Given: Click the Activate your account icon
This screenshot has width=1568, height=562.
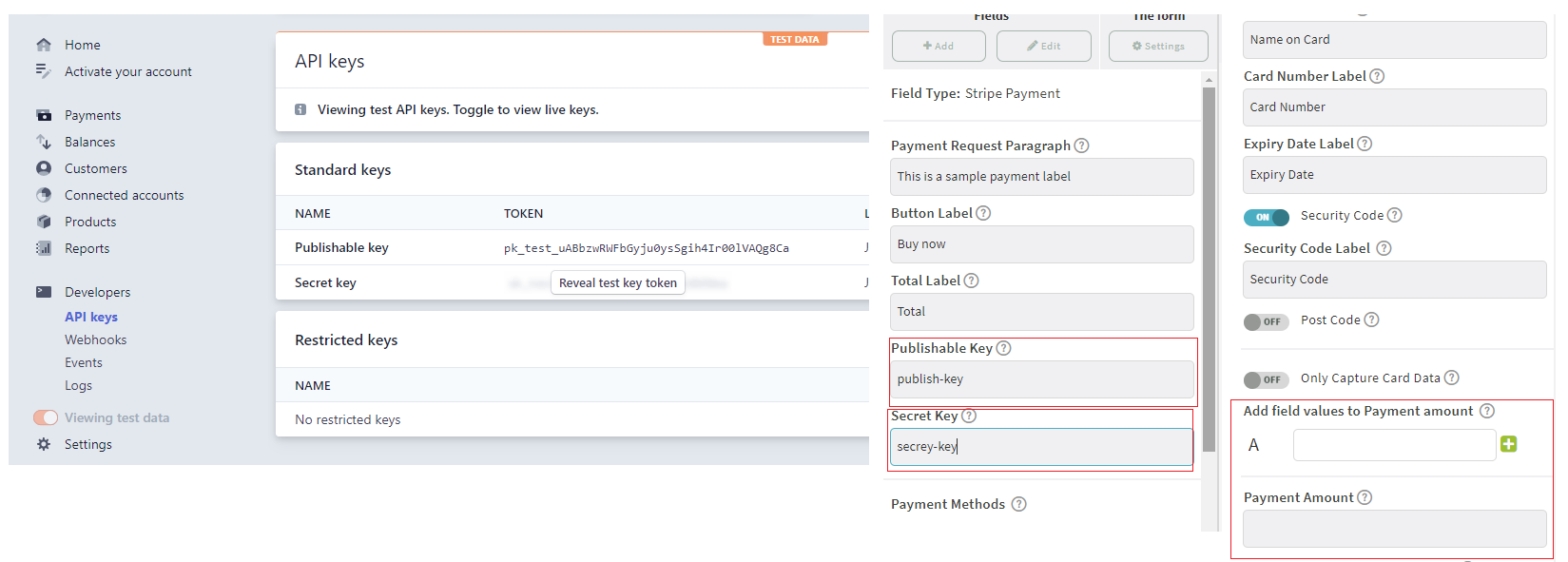Looking at the screenshot, I should 44,70.
